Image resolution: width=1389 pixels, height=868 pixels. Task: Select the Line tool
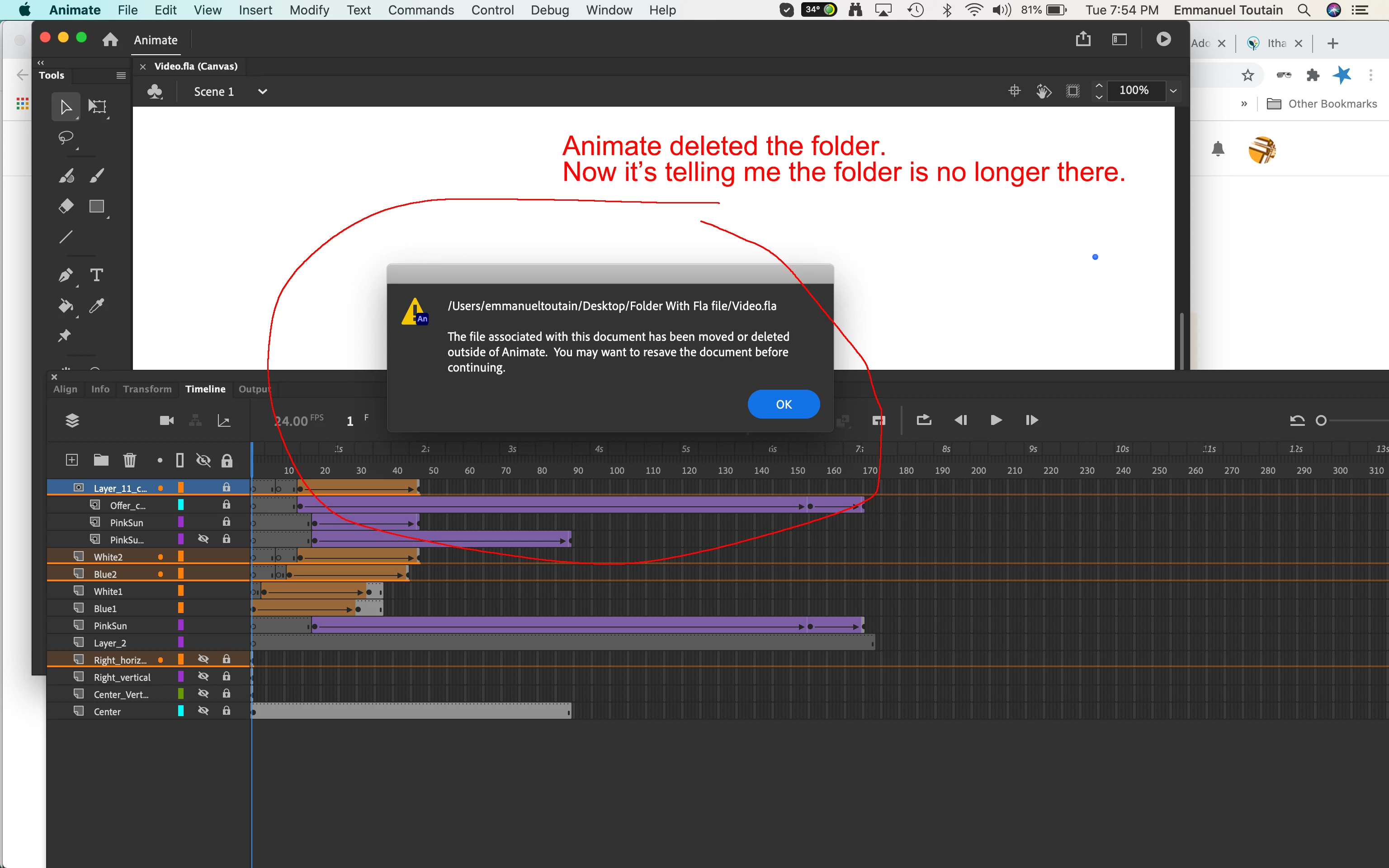coord(66,237)
